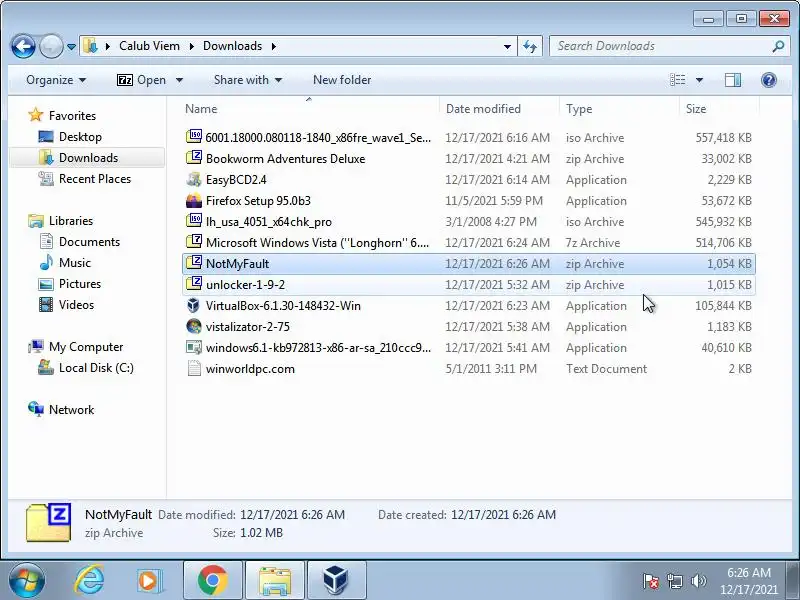Click New folder in the toolbar
The height and width of the screenshot is (600, 800).
click(x=342, y=80)
